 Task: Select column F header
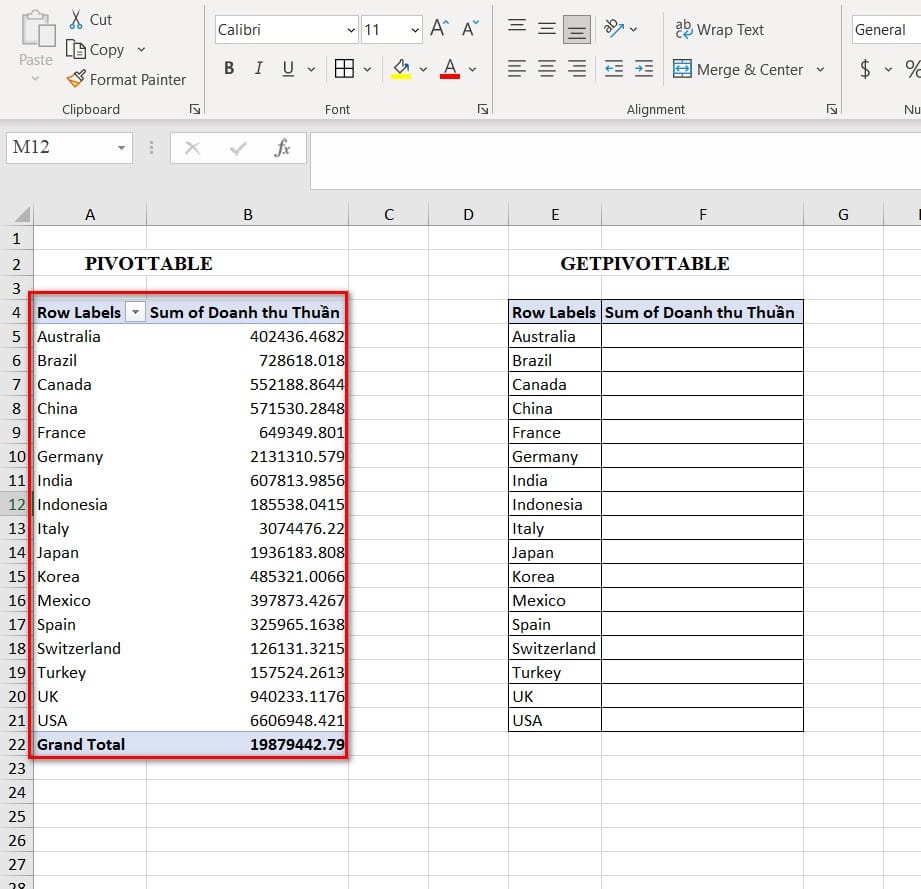[x=702, y=214]
